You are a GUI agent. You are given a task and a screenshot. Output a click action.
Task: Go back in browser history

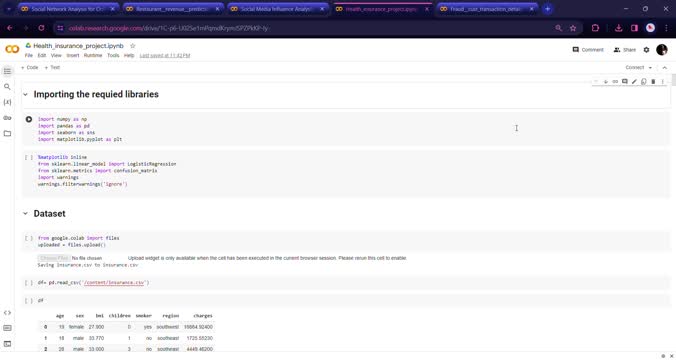coord(9,28)
